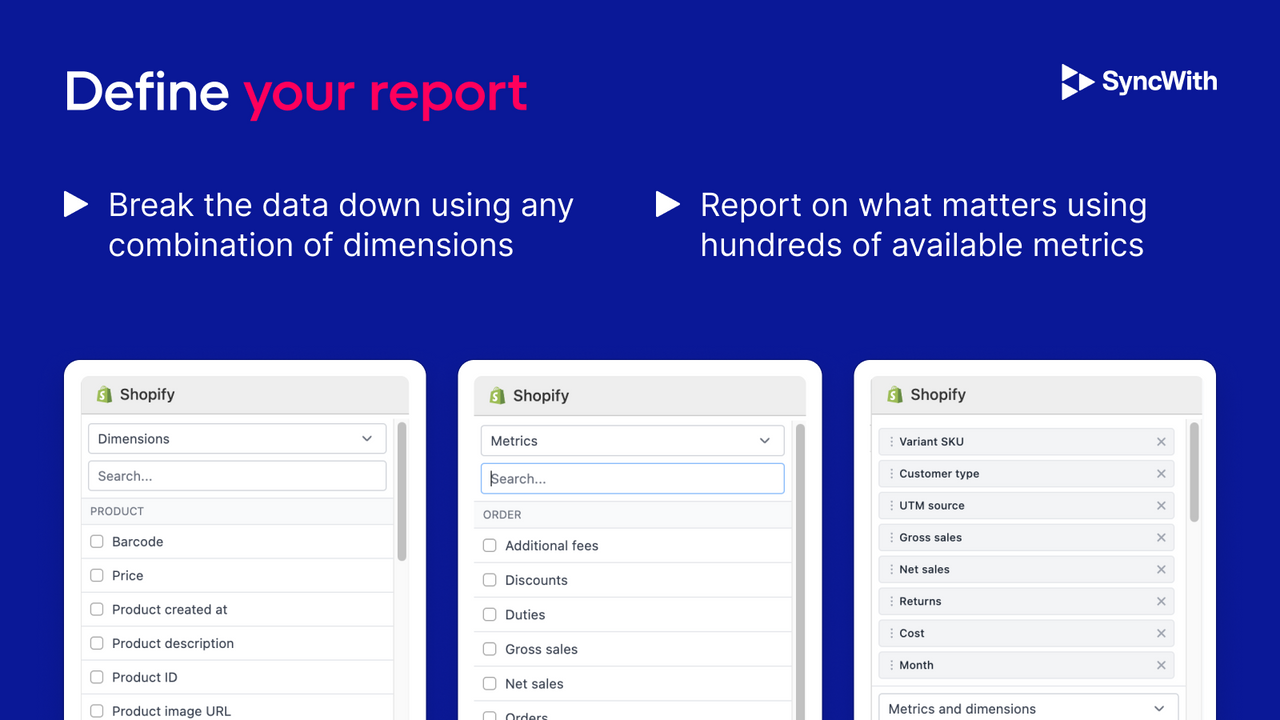Click the PRODUCT section heading
This screenshot has width=1280, height=720.
click(117, 511)
